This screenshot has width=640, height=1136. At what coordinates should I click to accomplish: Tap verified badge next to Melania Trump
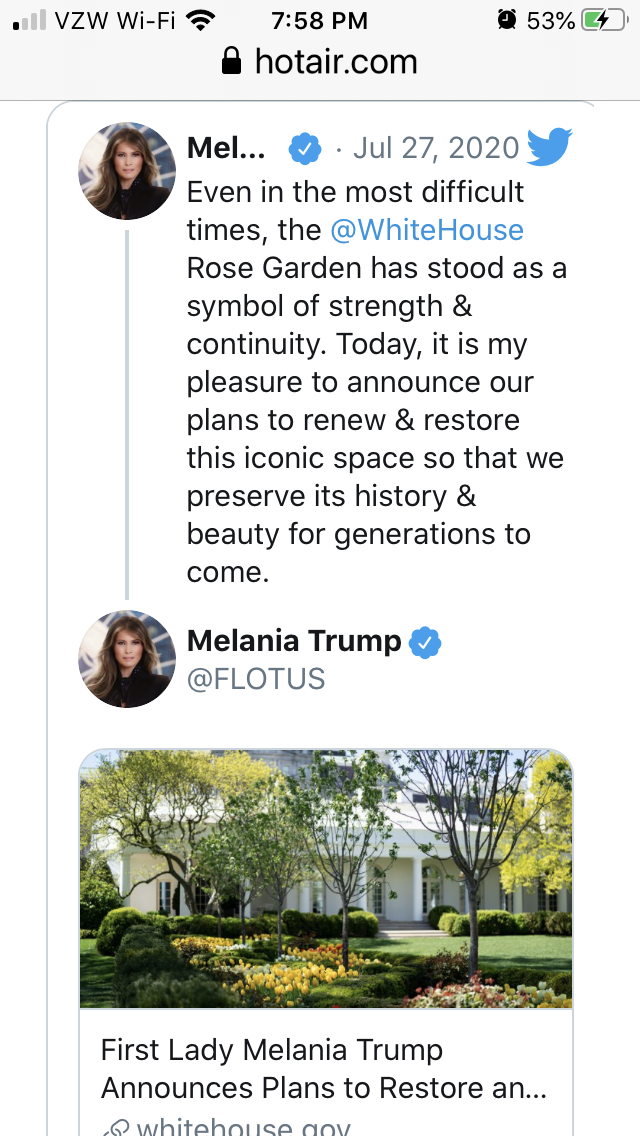426,642
